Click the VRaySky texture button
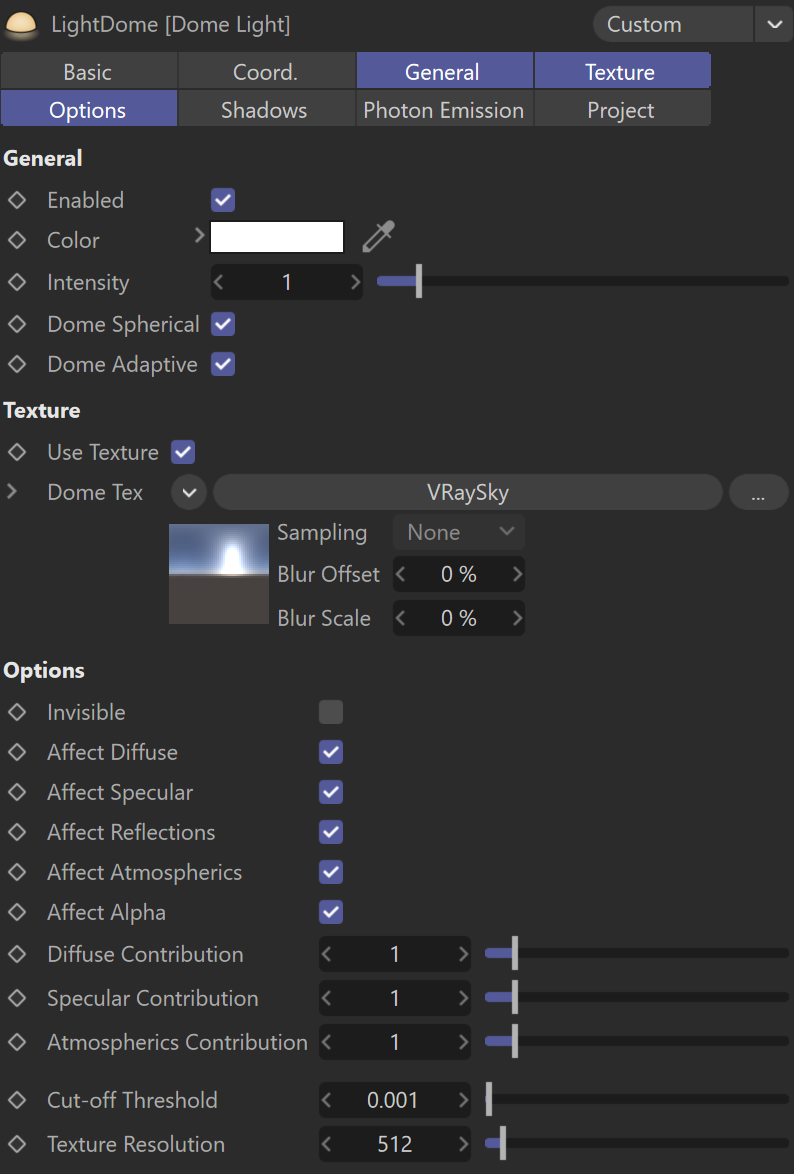794x1174 pixels. point(468,493)
